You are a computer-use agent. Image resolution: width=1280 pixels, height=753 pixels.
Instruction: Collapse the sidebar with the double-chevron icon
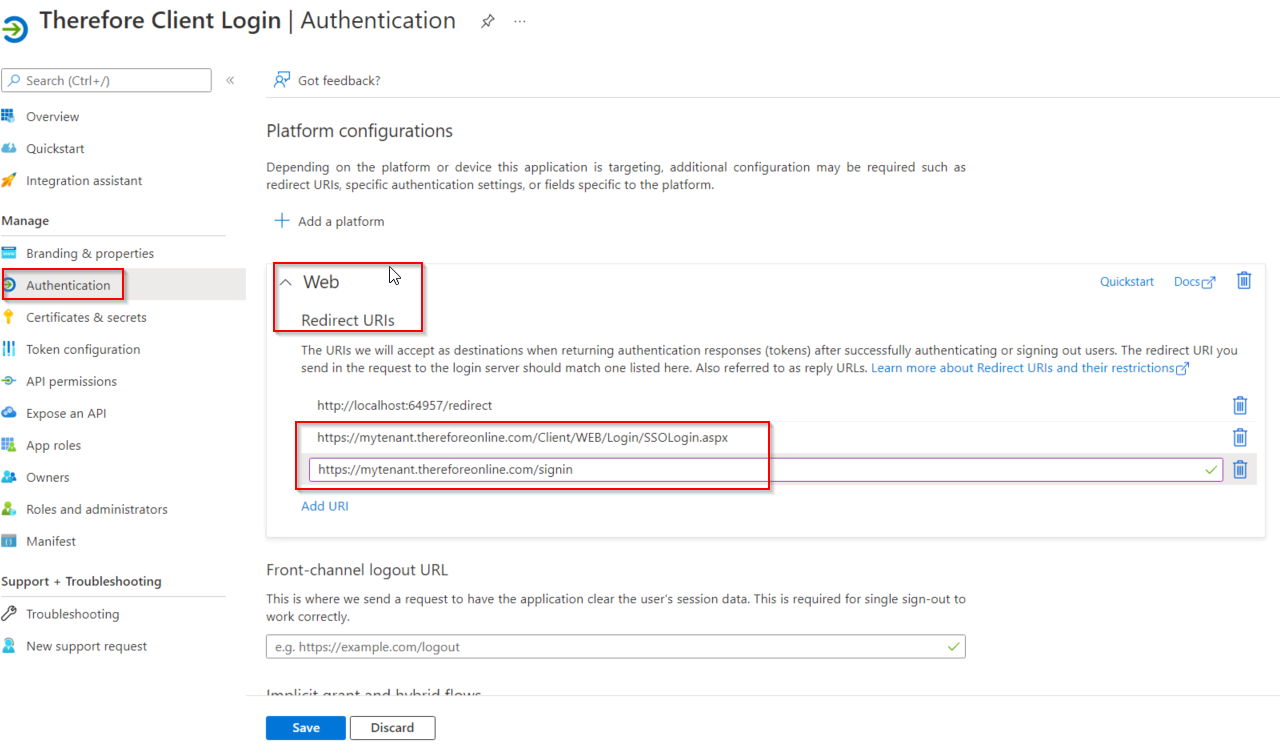[230, 80]
